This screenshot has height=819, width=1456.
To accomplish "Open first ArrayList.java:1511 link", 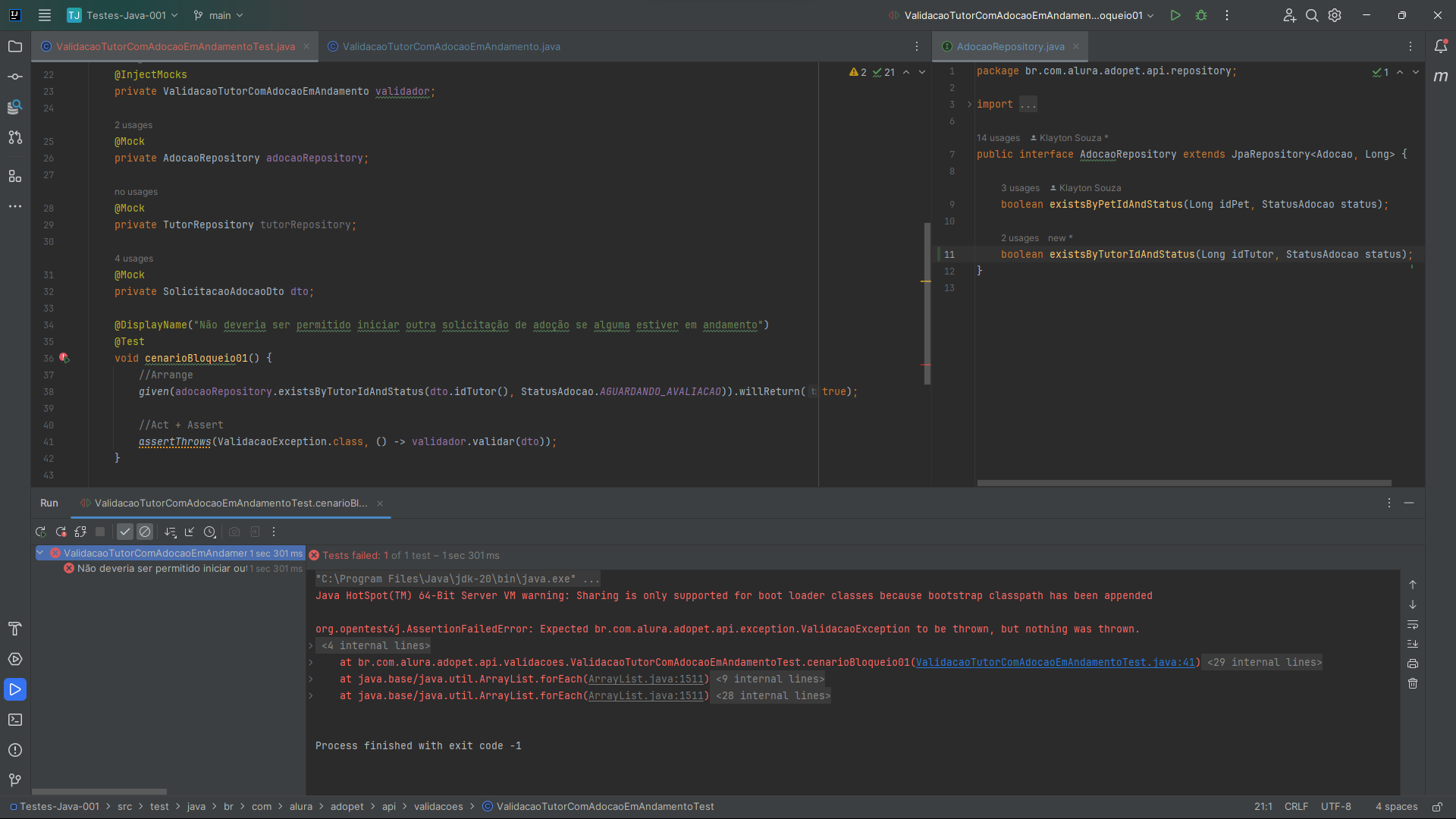I will (646, 679).
